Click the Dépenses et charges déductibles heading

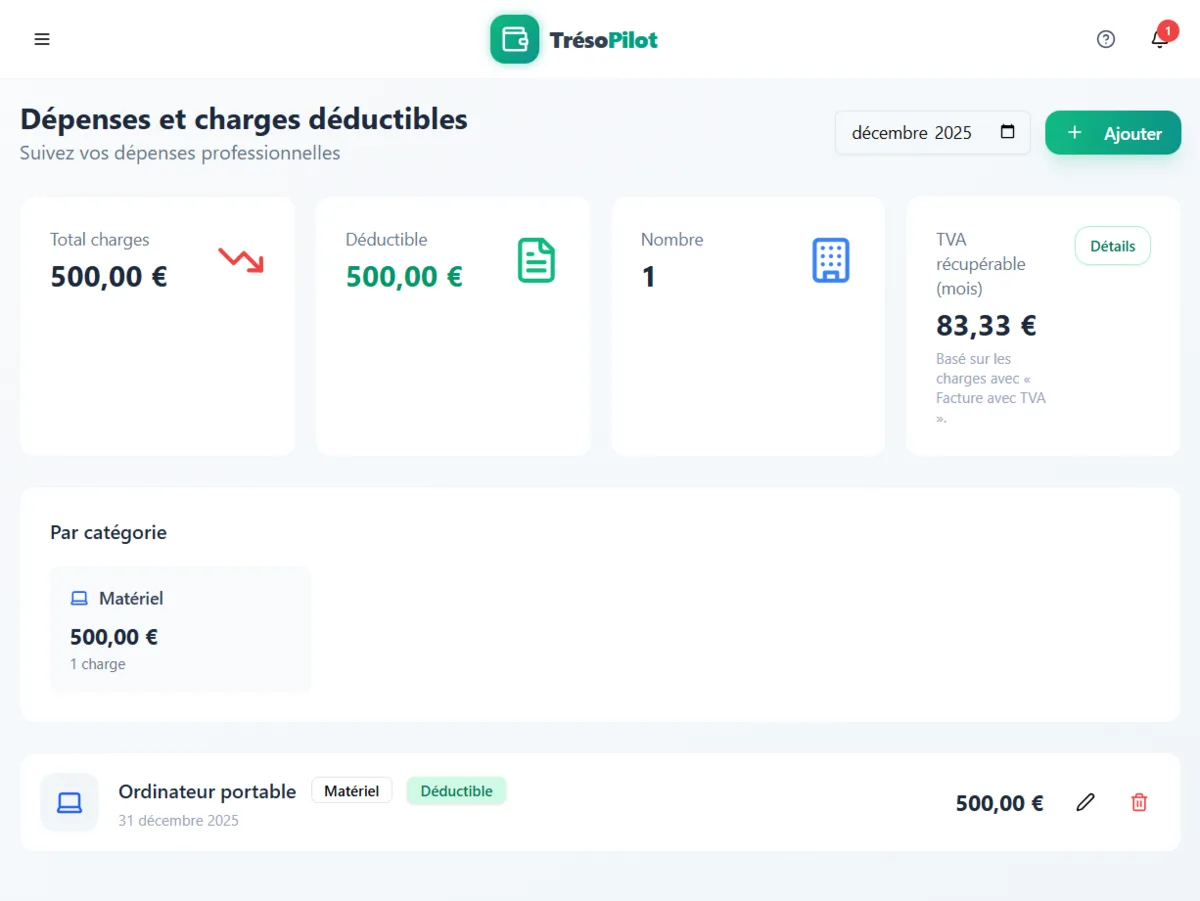point(243,118)
